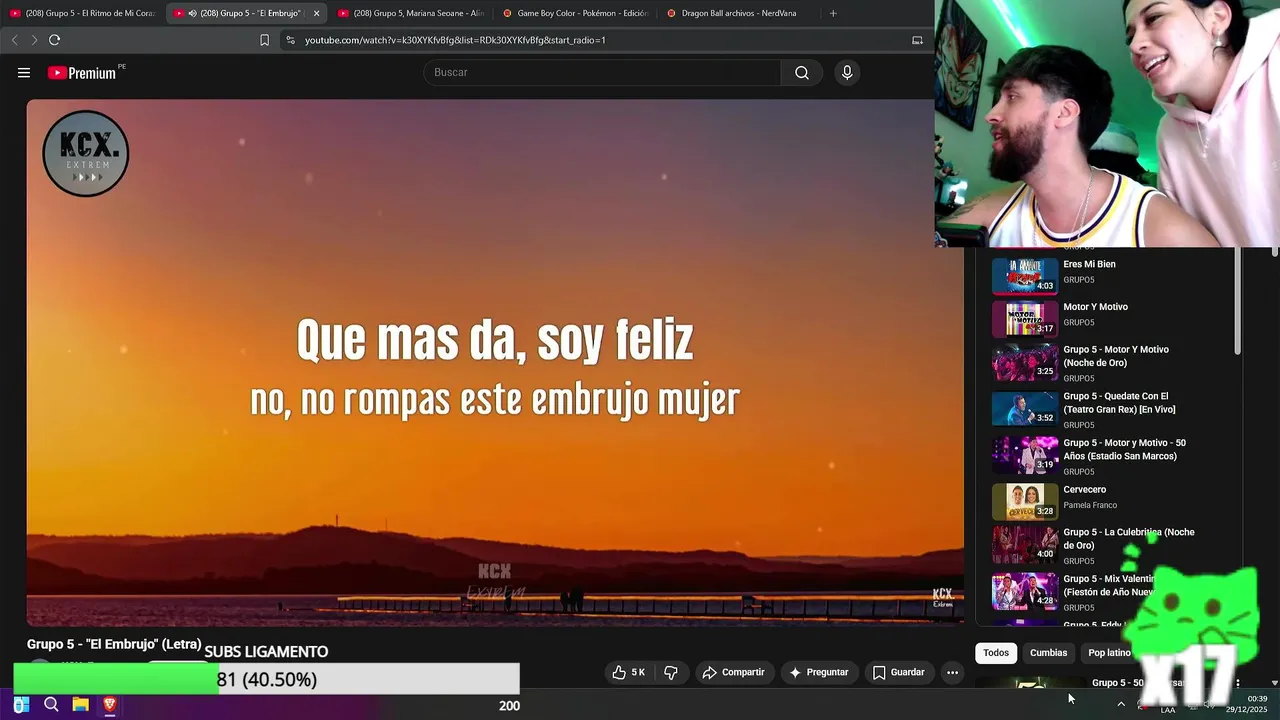Switch to El Ritmo de Mi Corazón tab

tap(82, 13)
